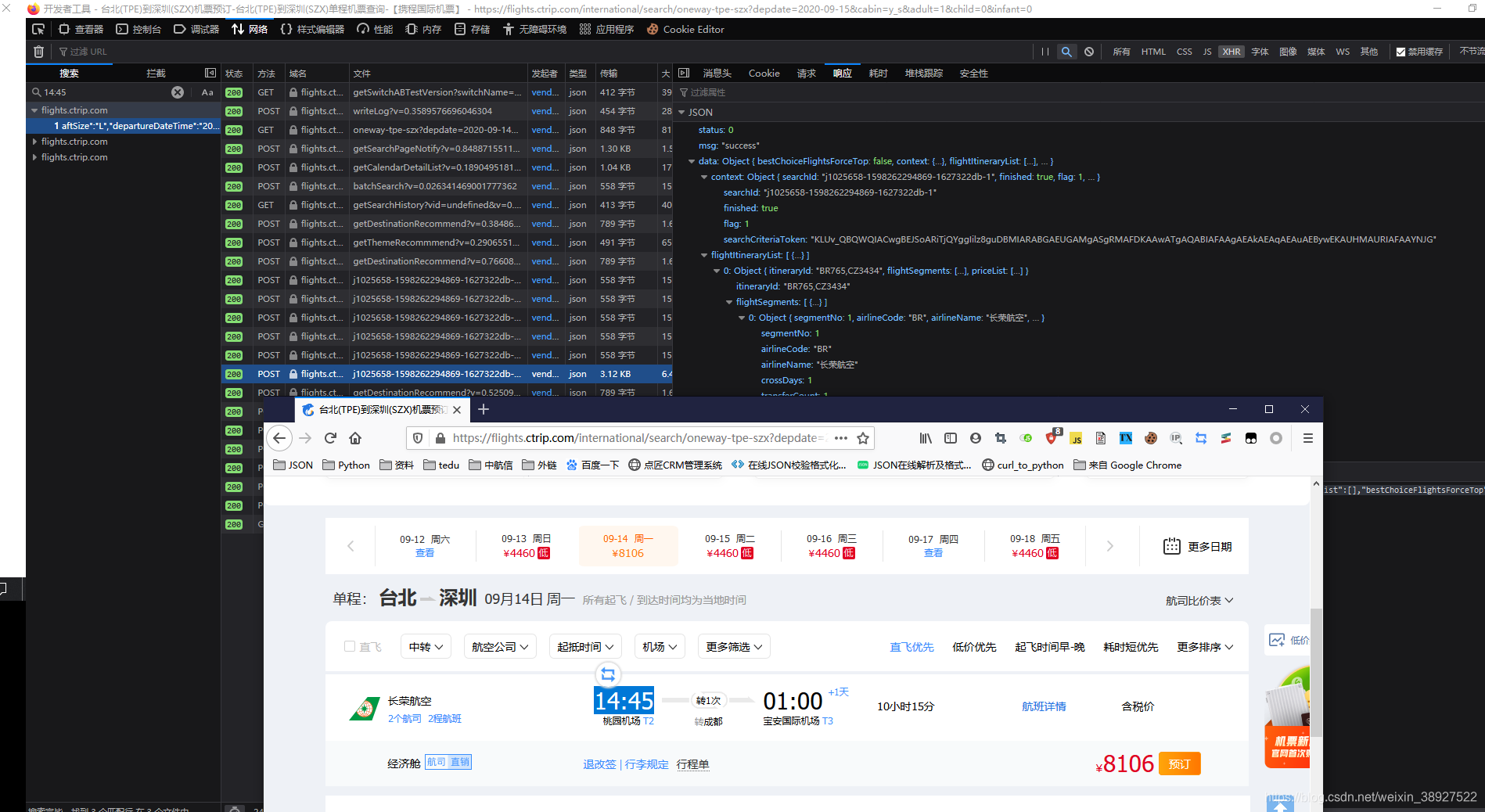Open Firefox hamburger menu

tap(1307, 438)
